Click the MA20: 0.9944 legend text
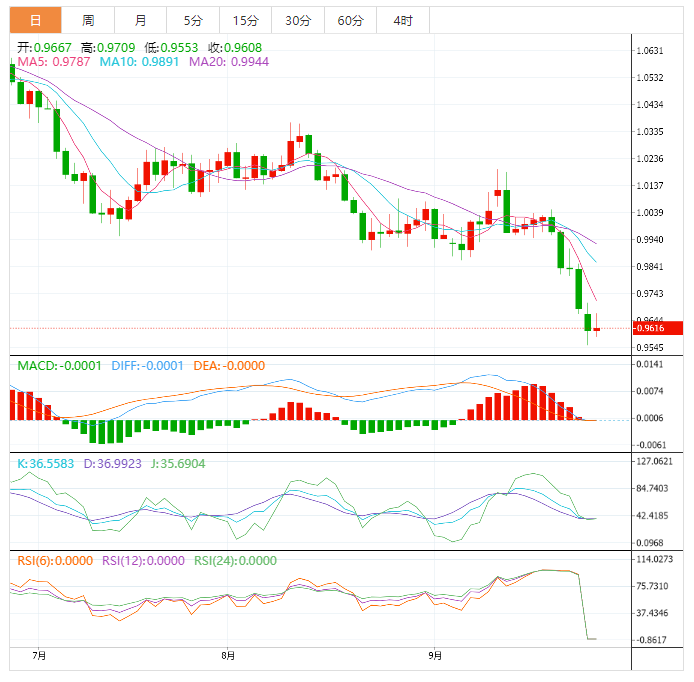The image size is (694, 682). 229,62
